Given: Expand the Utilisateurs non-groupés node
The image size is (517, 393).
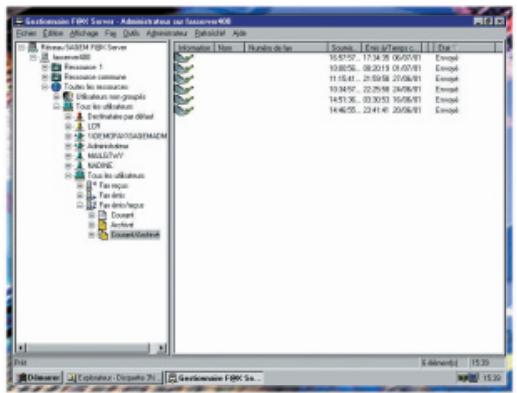Looking at the screenshot, I should pyautogui.click(x=57, y=97).
